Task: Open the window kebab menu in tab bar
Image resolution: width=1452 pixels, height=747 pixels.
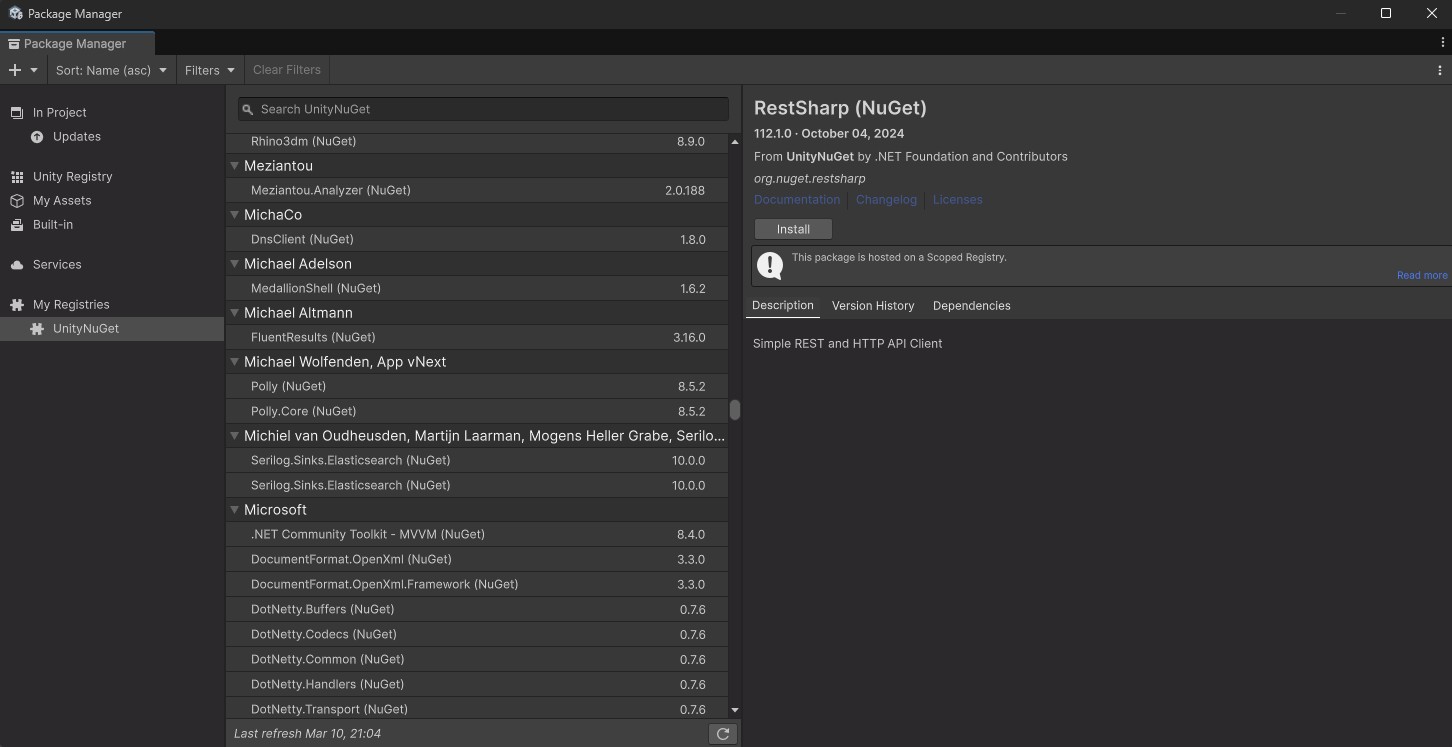Action: 1442,43
